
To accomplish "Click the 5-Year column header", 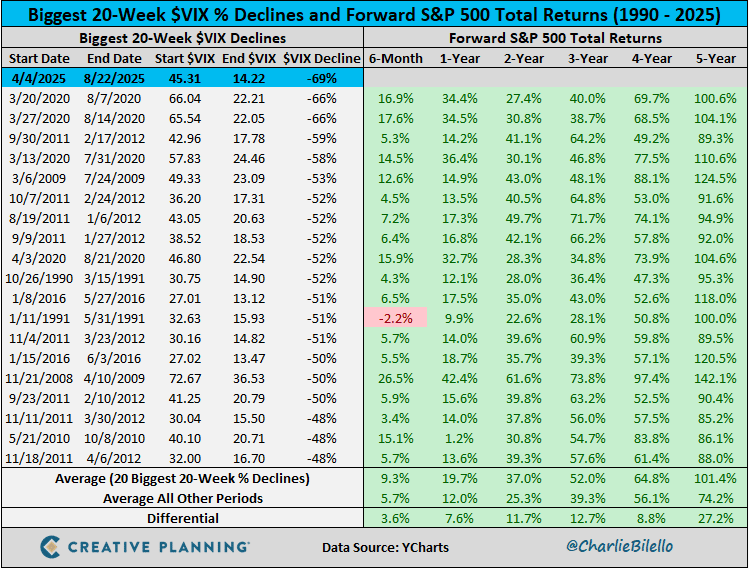I will point(716,58).
